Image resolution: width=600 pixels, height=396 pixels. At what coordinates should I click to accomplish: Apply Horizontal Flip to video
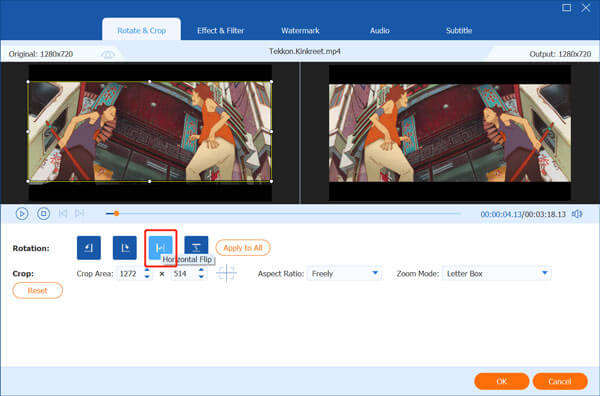point(160,248)
